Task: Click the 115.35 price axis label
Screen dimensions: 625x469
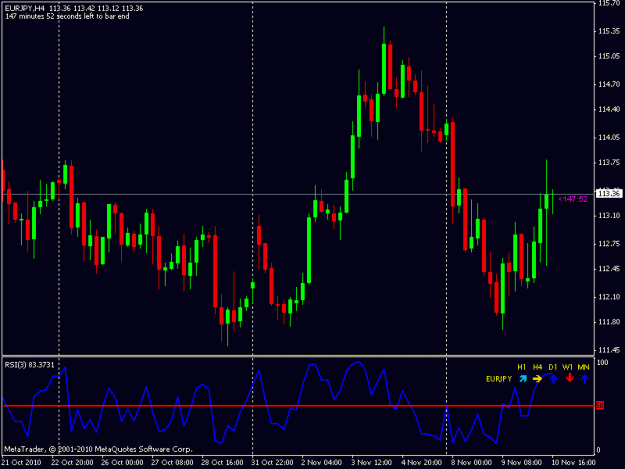Action: (609, 31)
